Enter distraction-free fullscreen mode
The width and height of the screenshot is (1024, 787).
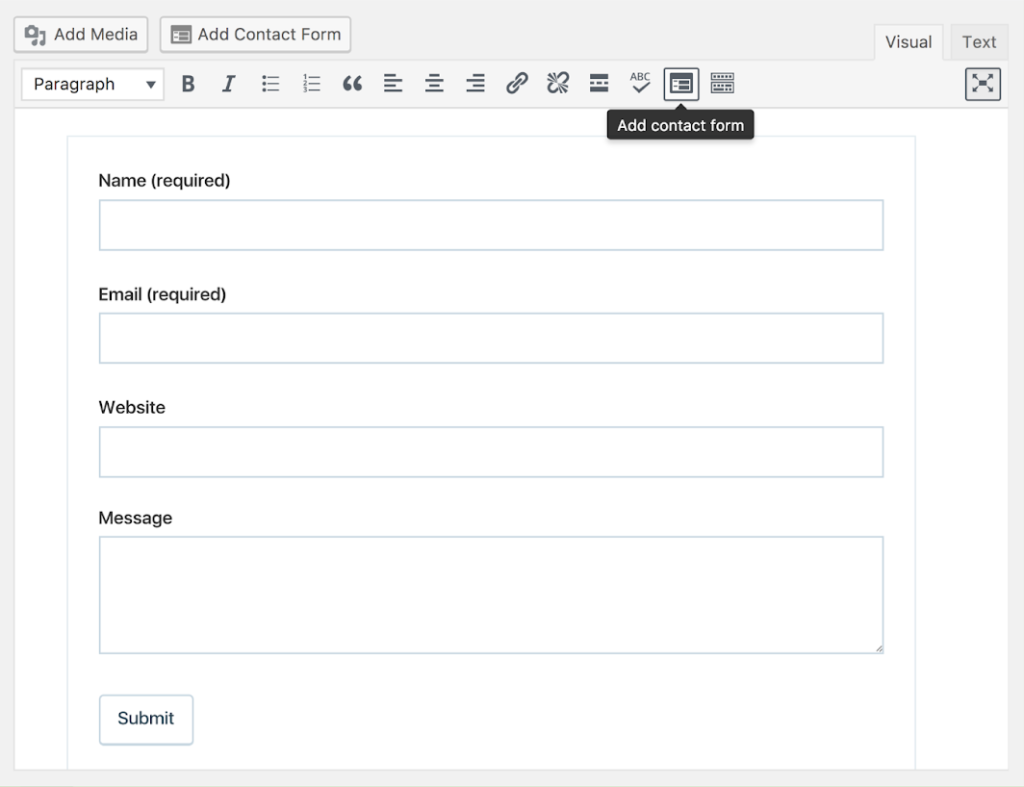(x=982, y=84)
